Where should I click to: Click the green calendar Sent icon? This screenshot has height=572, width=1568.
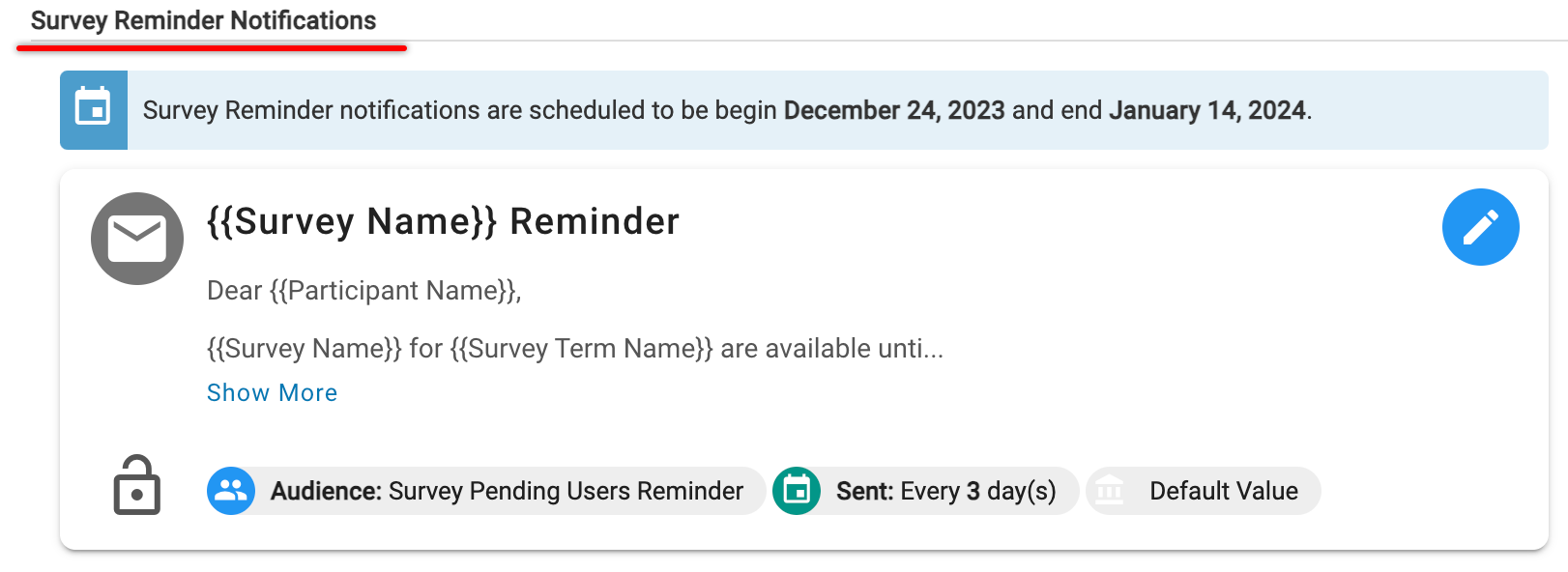point(797,491)
